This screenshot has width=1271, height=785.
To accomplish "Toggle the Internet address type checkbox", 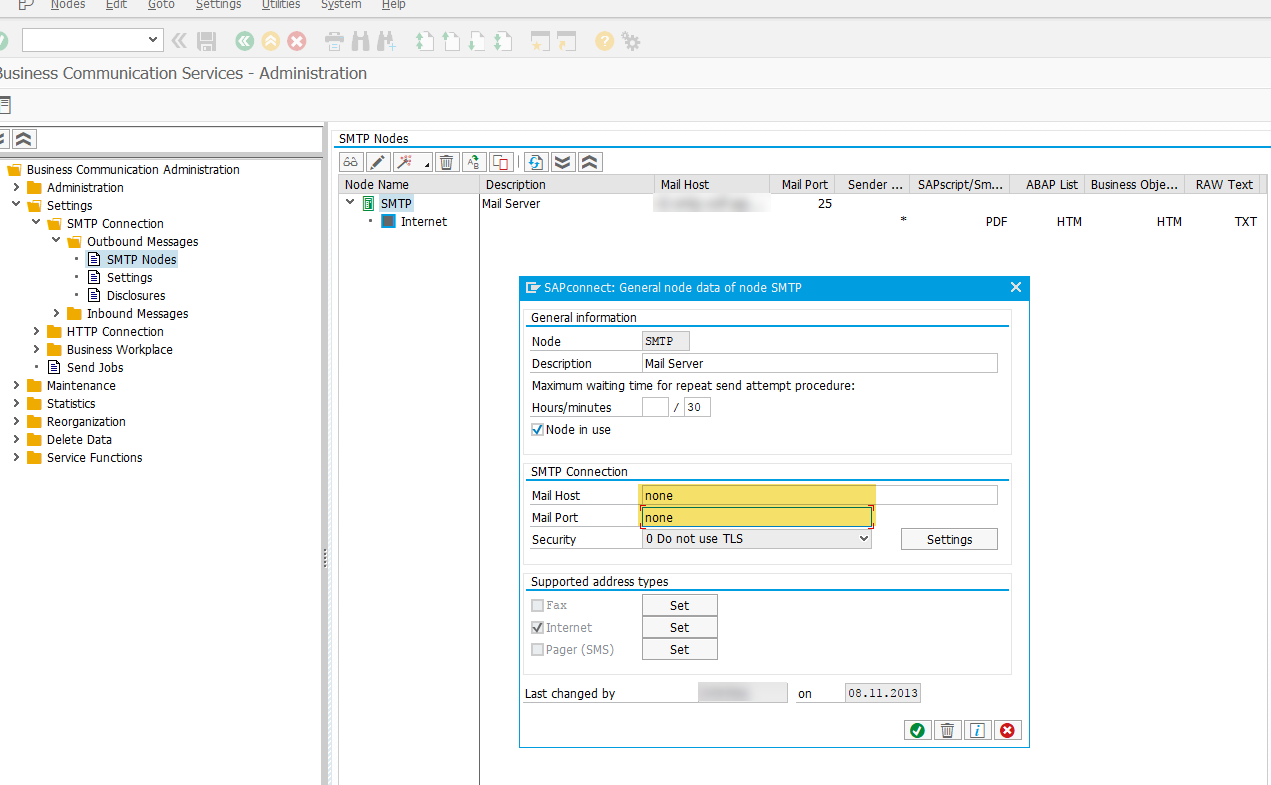I will [x=538, y=628].
